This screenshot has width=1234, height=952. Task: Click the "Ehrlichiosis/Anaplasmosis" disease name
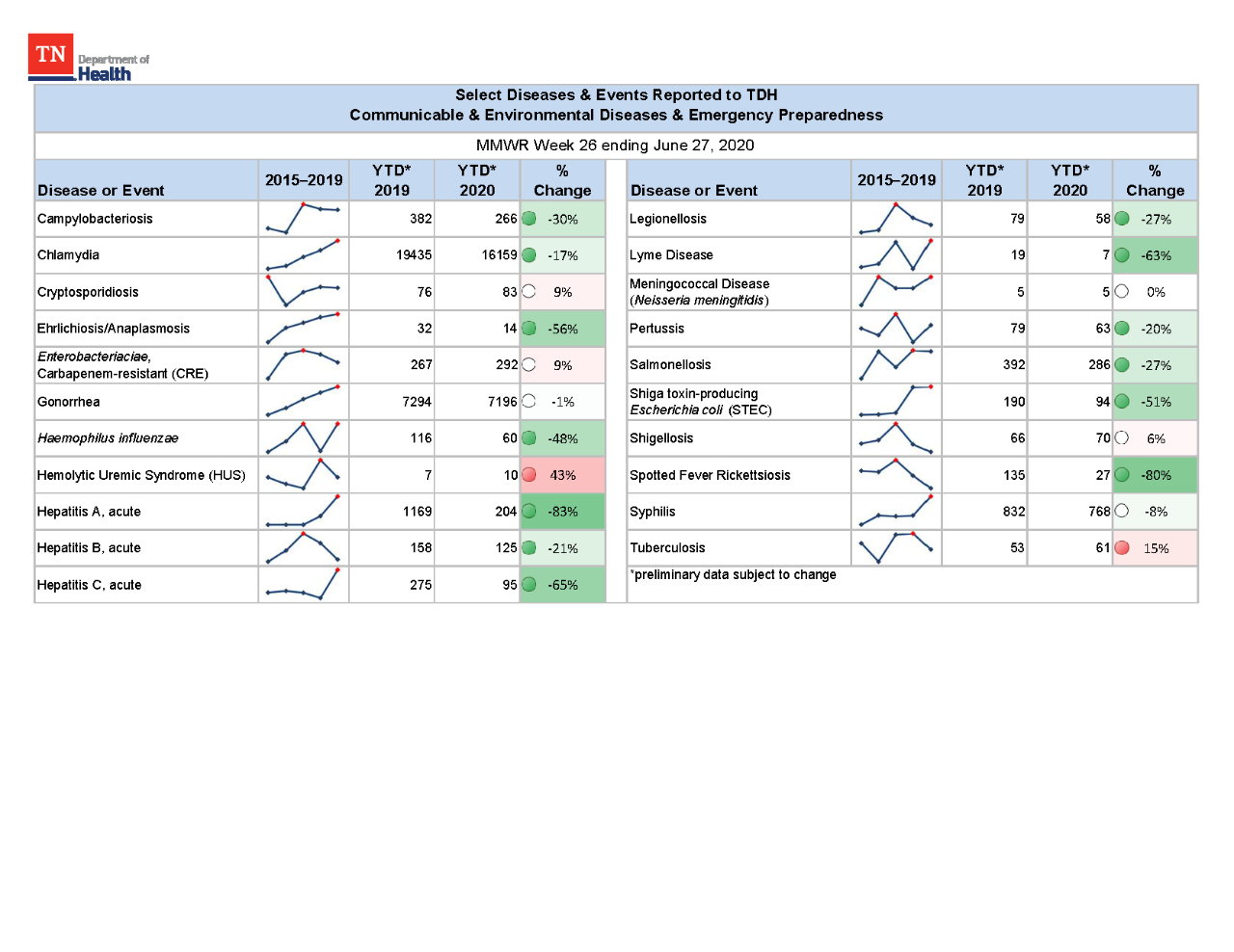coord(114,329)
